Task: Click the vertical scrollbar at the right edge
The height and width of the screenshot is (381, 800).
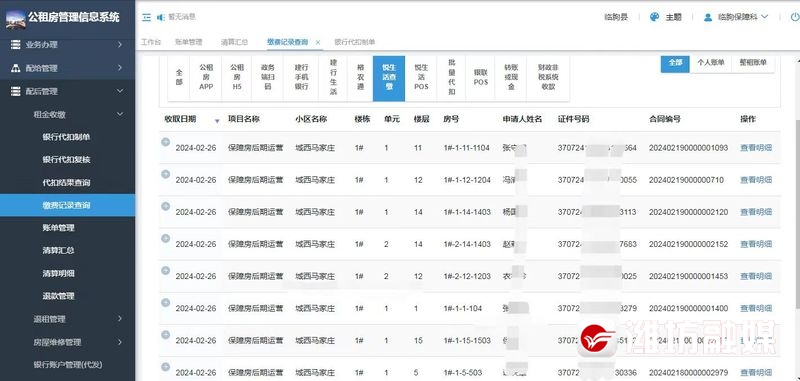Action: click(797, 214)
